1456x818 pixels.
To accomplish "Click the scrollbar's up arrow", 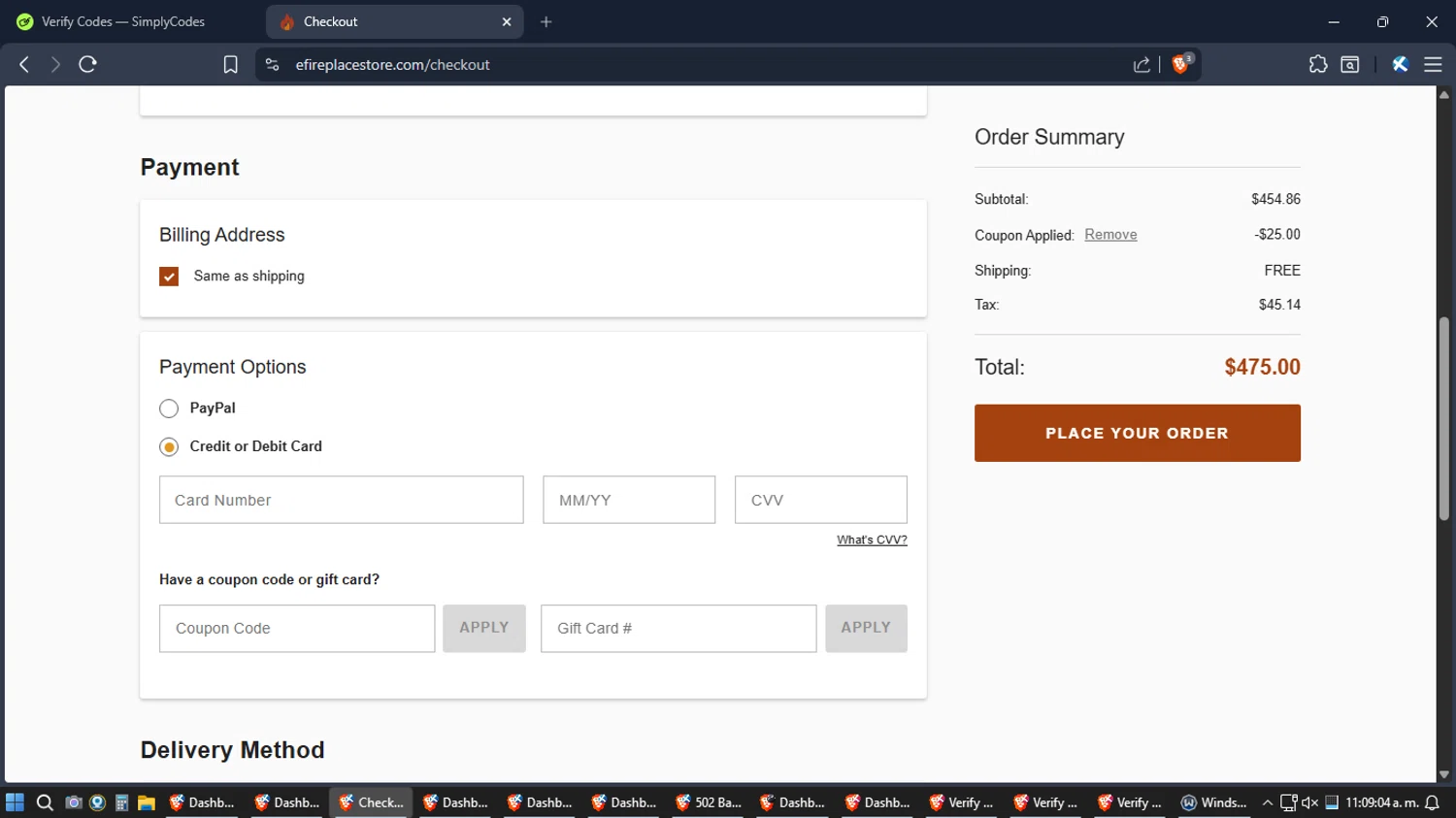I will [1444, 94].
